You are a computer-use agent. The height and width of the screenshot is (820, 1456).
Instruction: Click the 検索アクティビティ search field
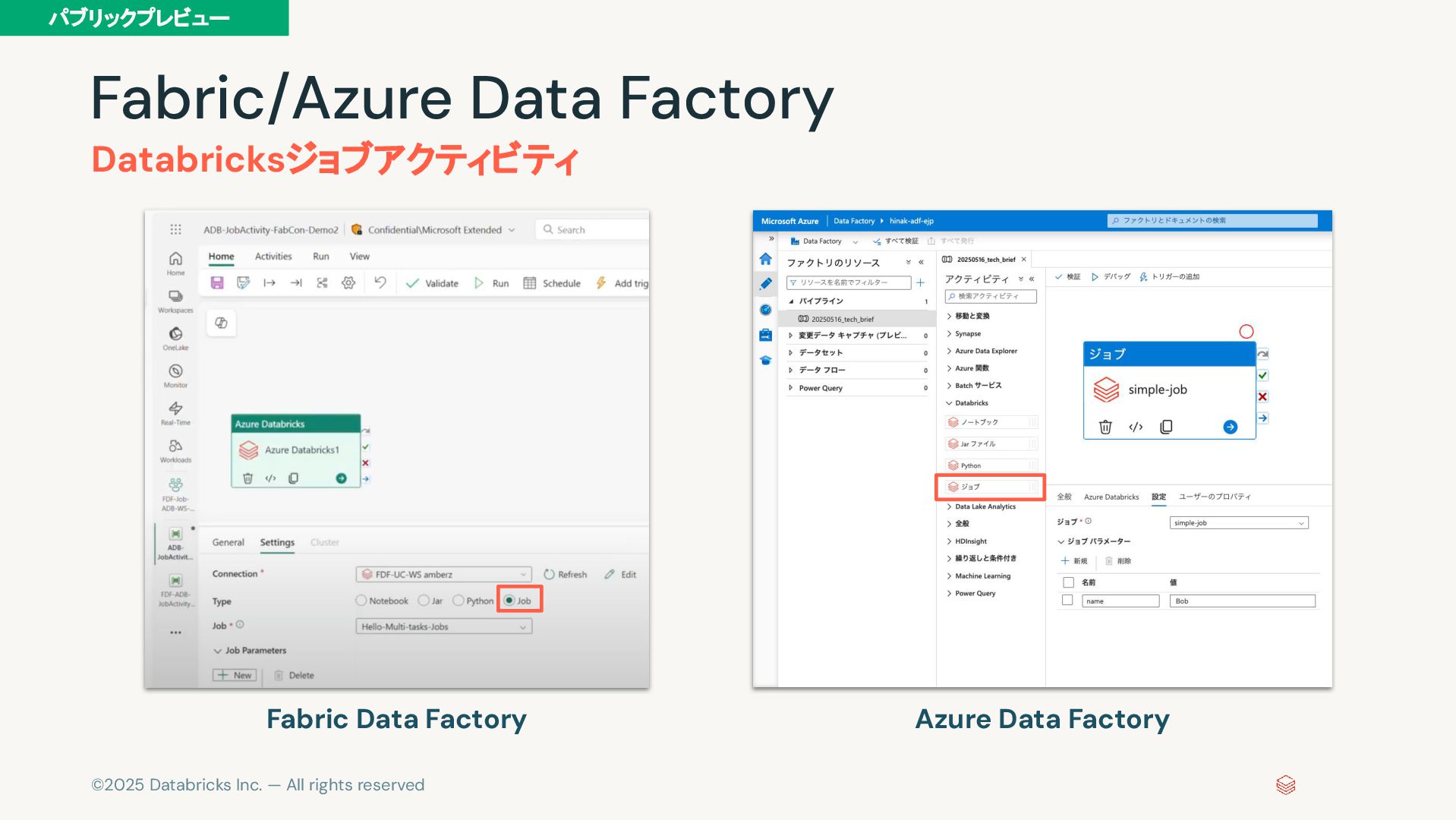991,296
